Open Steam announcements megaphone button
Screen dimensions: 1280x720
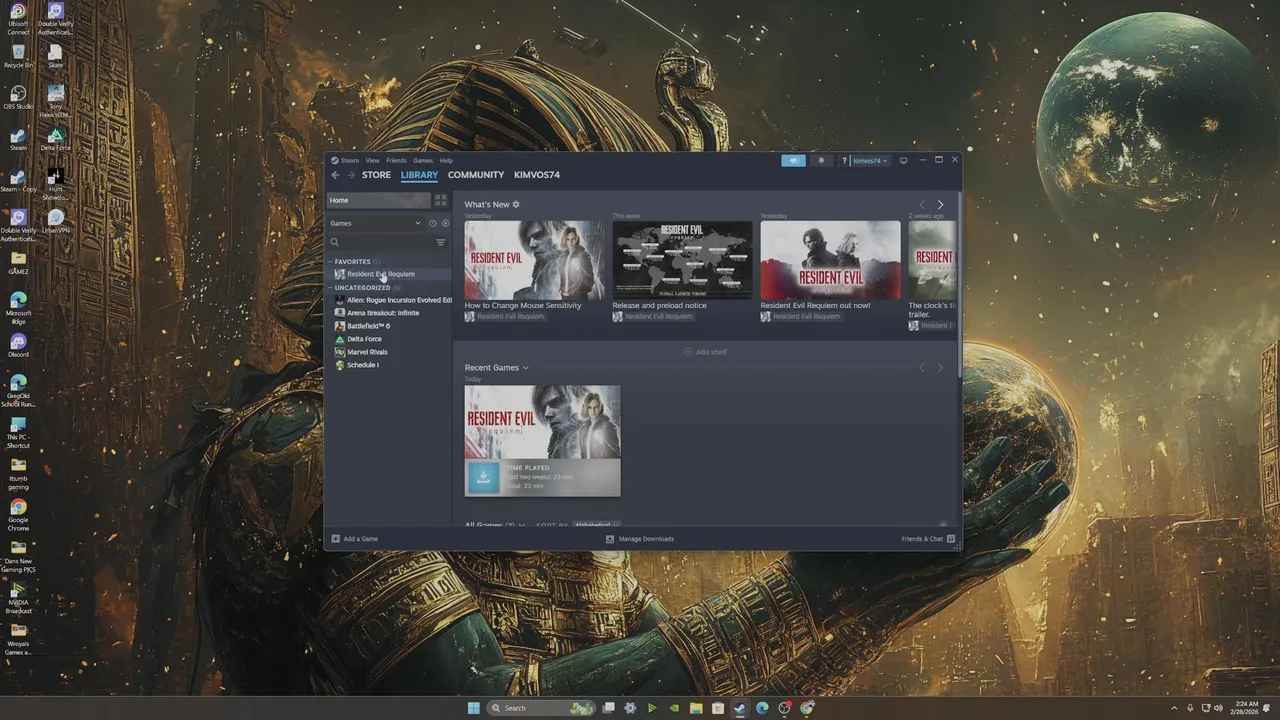point(793,160)
